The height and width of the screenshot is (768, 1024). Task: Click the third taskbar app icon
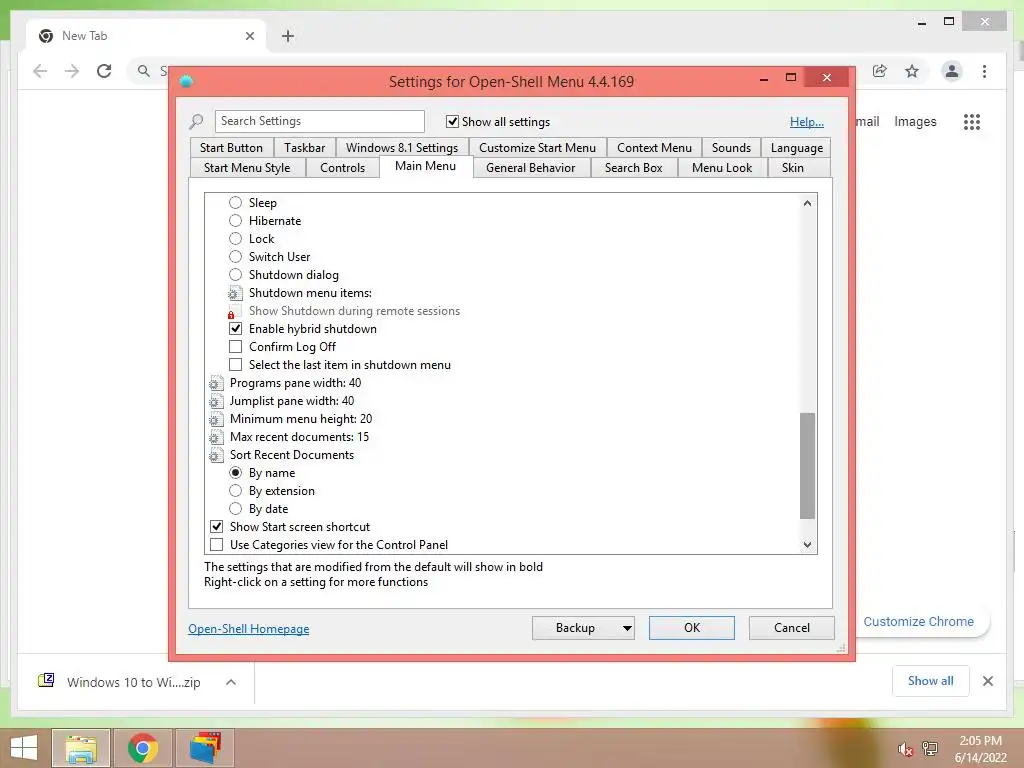(x=205, y=748)
